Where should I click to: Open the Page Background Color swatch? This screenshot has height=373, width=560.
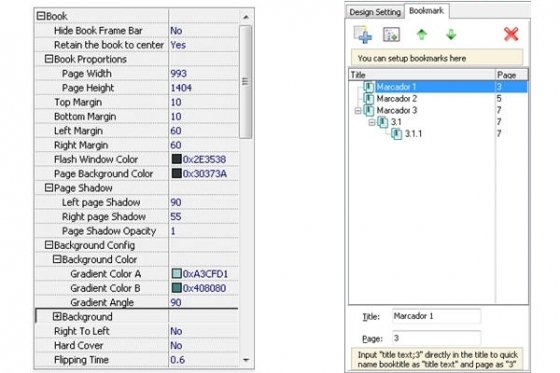pos(176,173)
